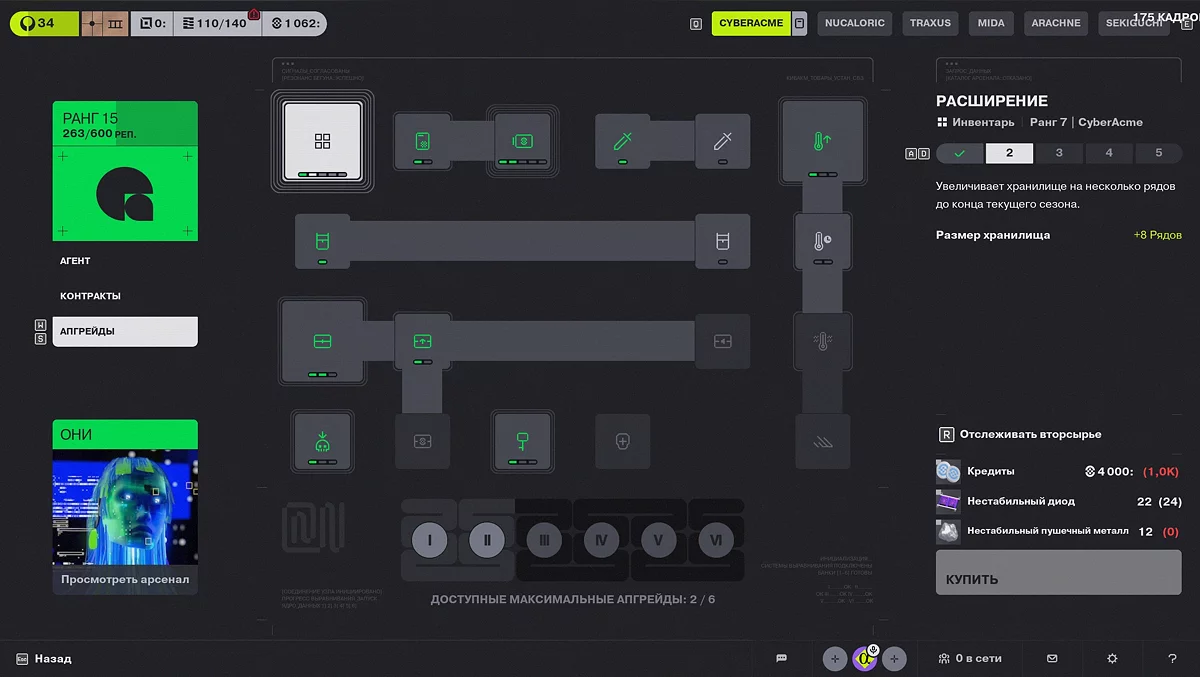Click the add squad member plus right of avatar
Image resolution: width=1200 pixels, height=677 pixels.
[x=894, y=658]
